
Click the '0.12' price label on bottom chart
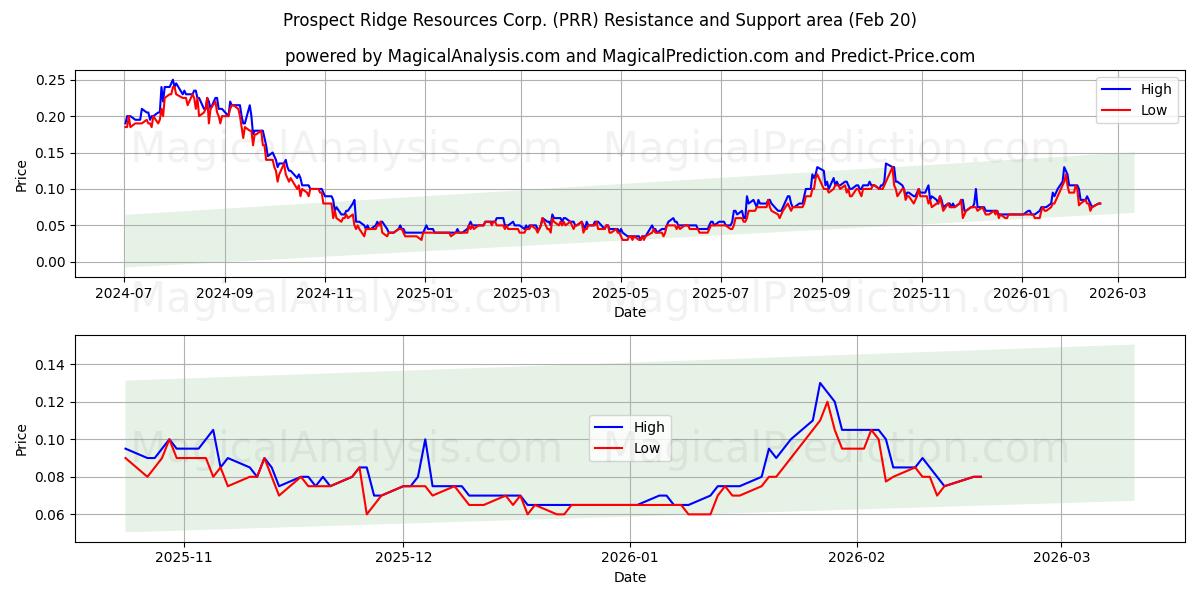tap(52, 402)
